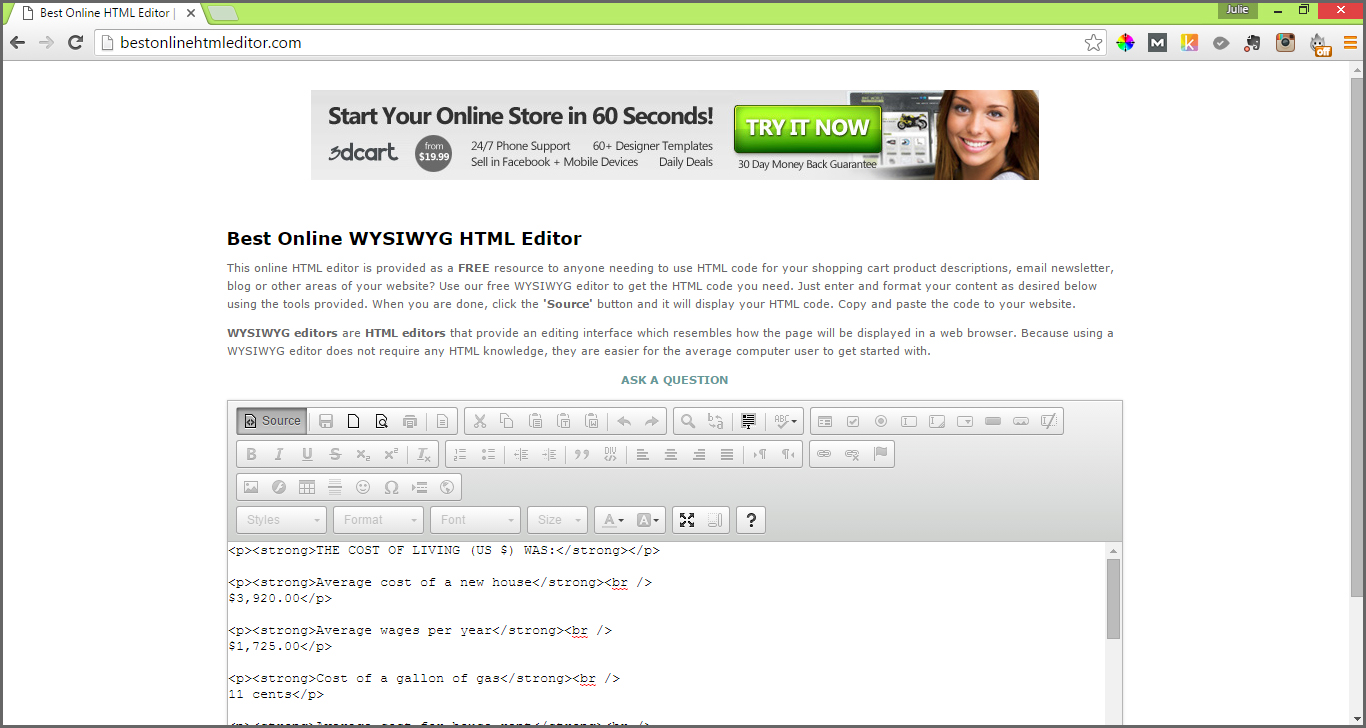Insert a Text Field form element

pyautogui.click(x=909, y=421)
